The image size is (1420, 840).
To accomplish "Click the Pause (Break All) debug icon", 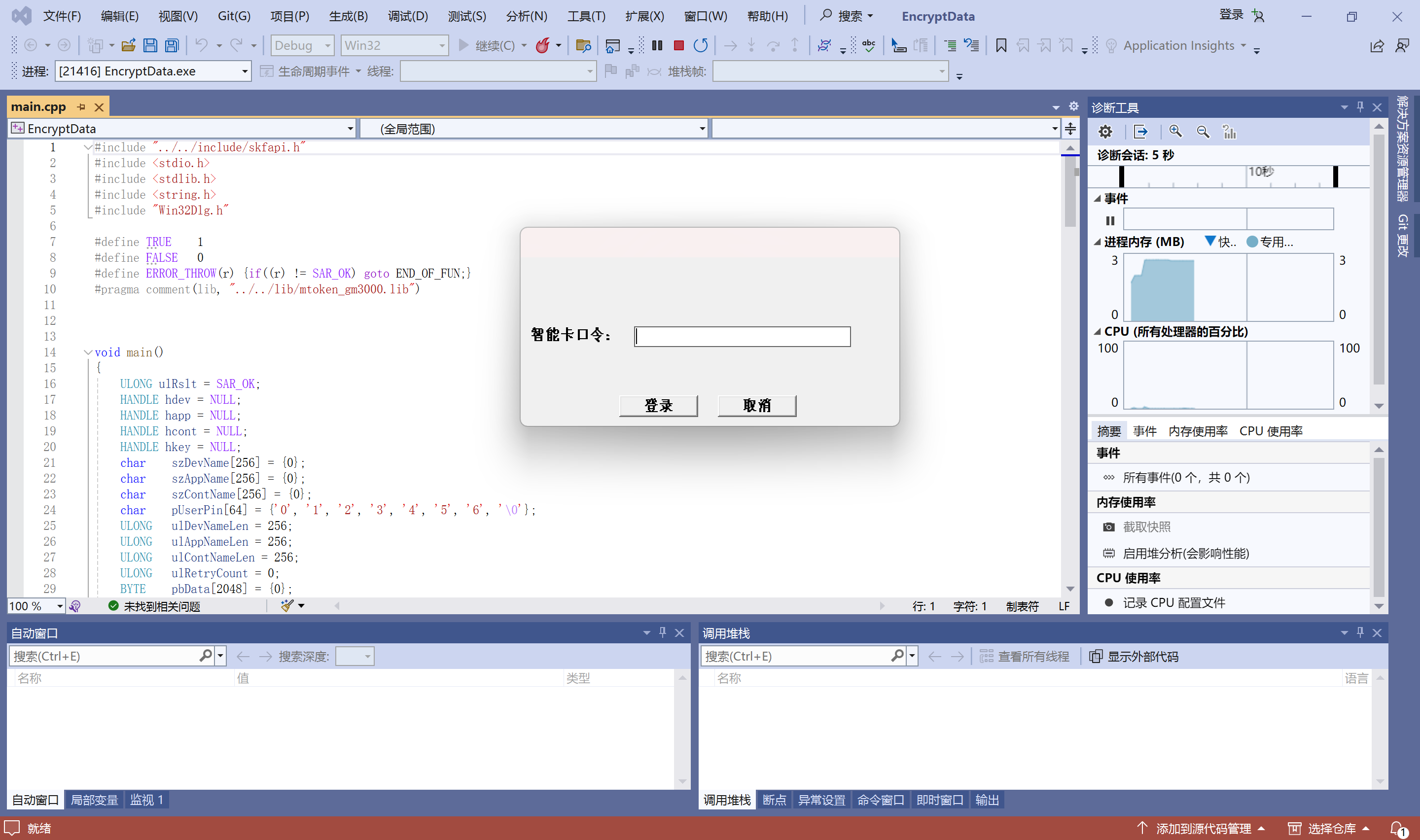I will (x=657, y=45).
